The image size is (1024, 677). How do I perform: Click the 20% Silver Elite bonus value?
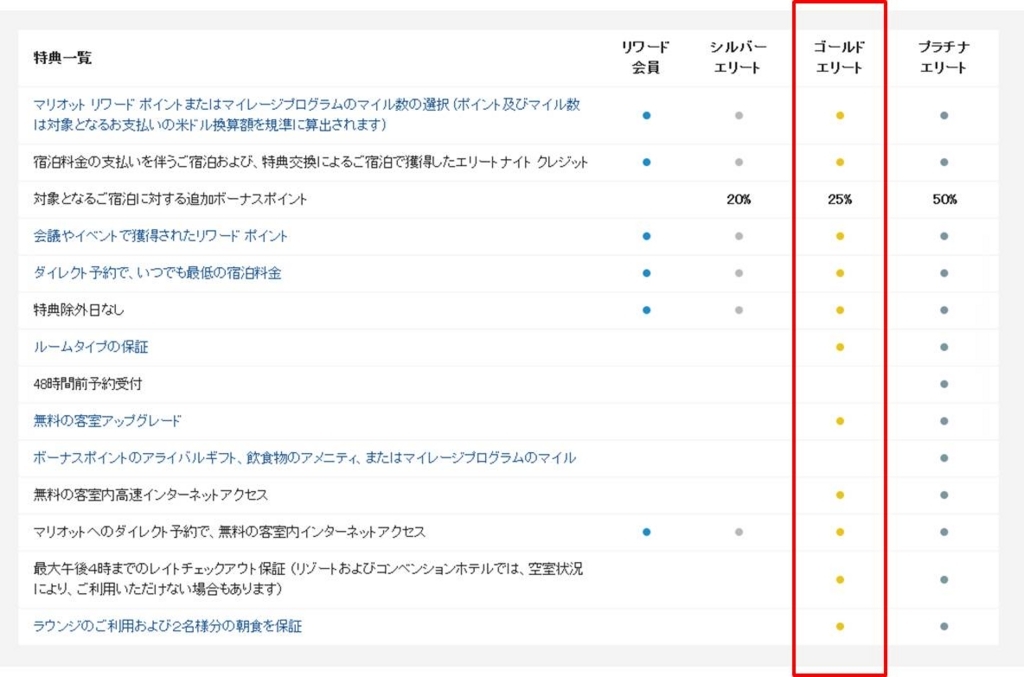pyautogui.click(x=739, y=199)
